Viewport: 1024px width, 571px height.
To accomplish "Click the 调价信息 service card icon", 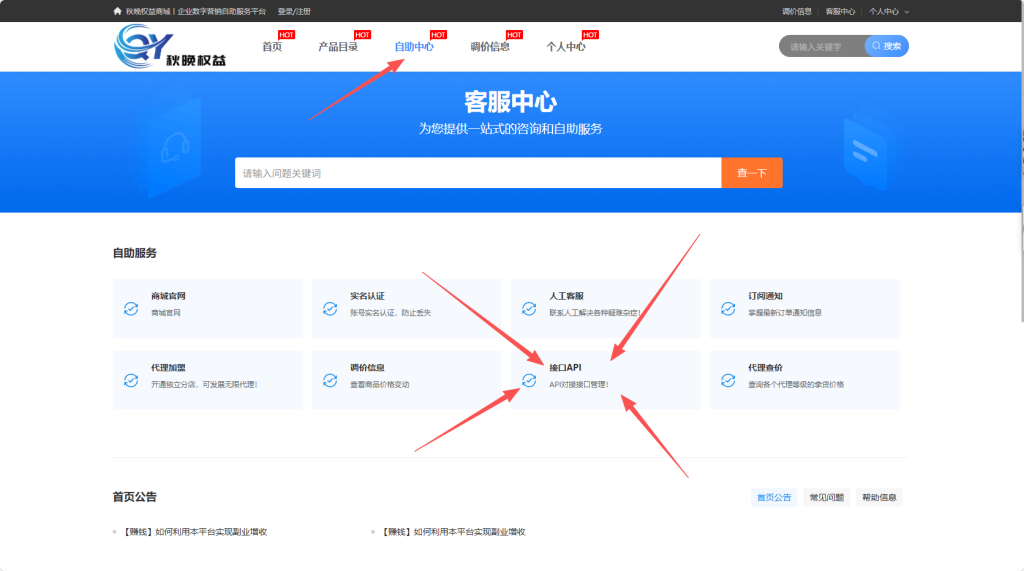I will click(x=330, y=380).
